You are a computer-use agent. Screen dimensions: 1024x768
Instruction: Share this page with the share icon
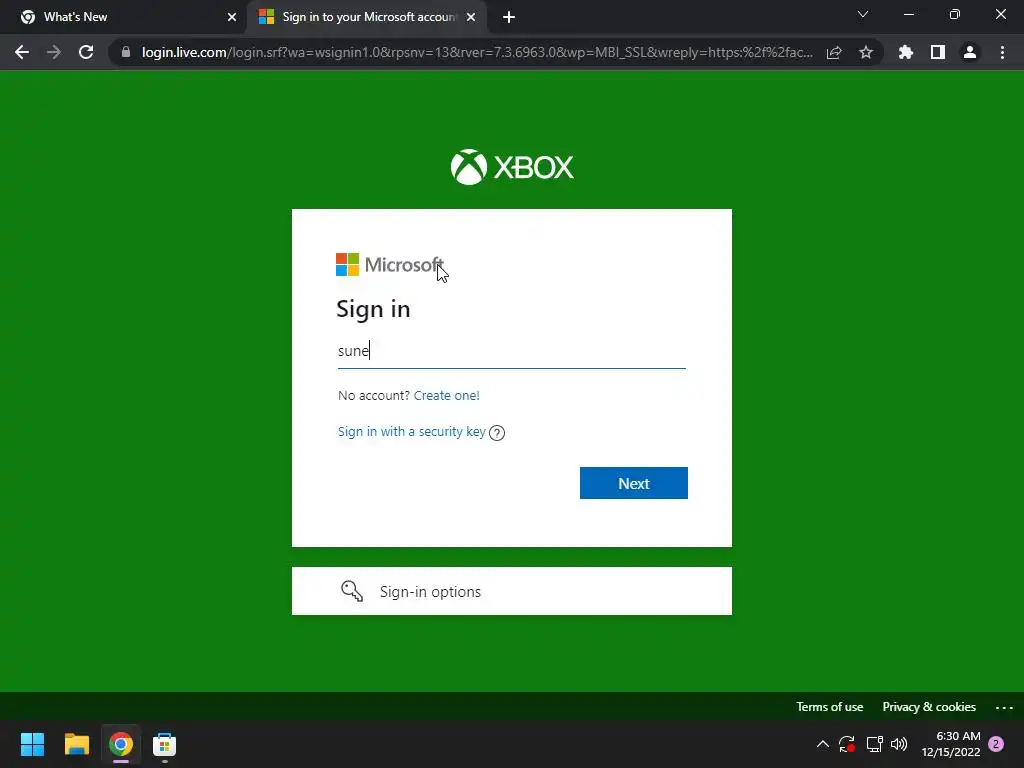pyautogui.click(x=834, y=52)
